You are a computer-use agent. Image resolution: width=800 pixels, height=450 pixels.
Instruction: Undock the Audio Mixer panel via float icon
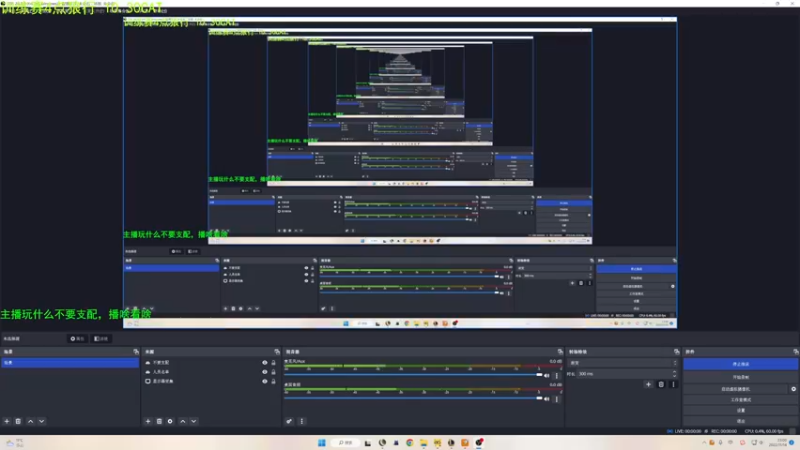(560, 352)
